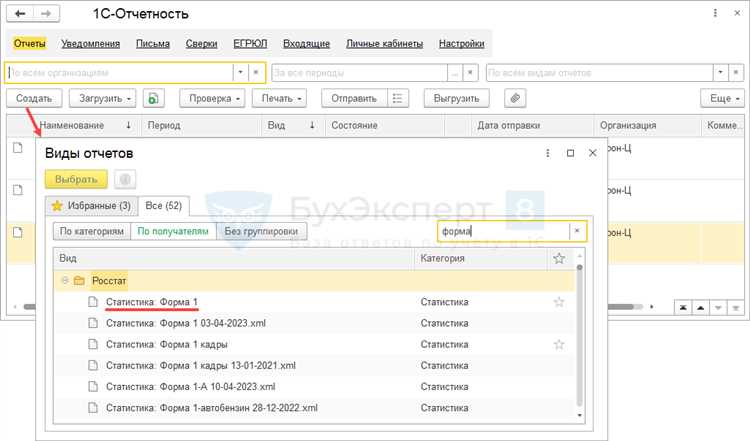Viewport: 750px width, 441px height.
Task: Click the green refresh list icon
Action: click(x=153, y=98)
